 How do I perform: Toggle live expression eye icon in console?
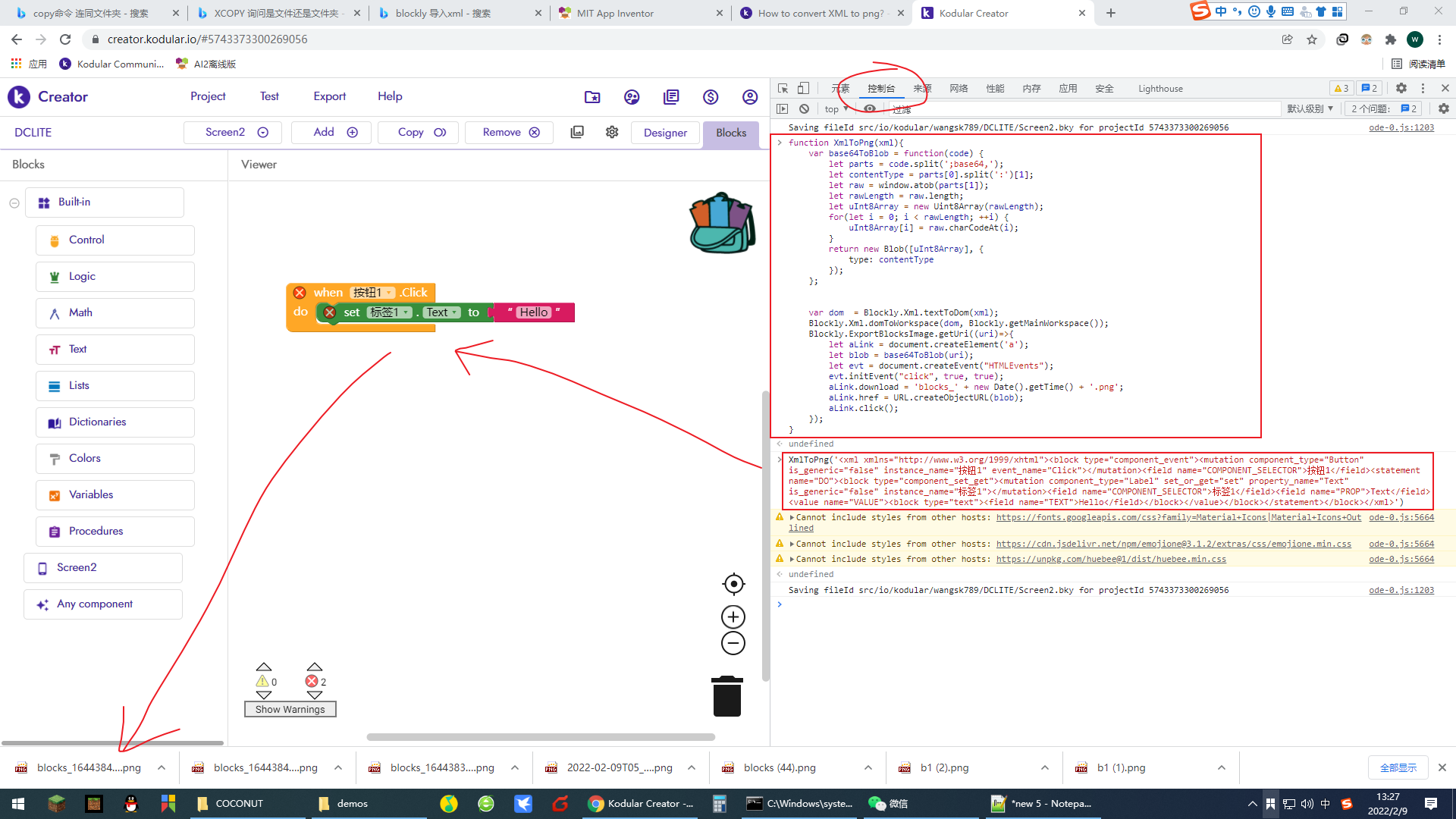870,108
